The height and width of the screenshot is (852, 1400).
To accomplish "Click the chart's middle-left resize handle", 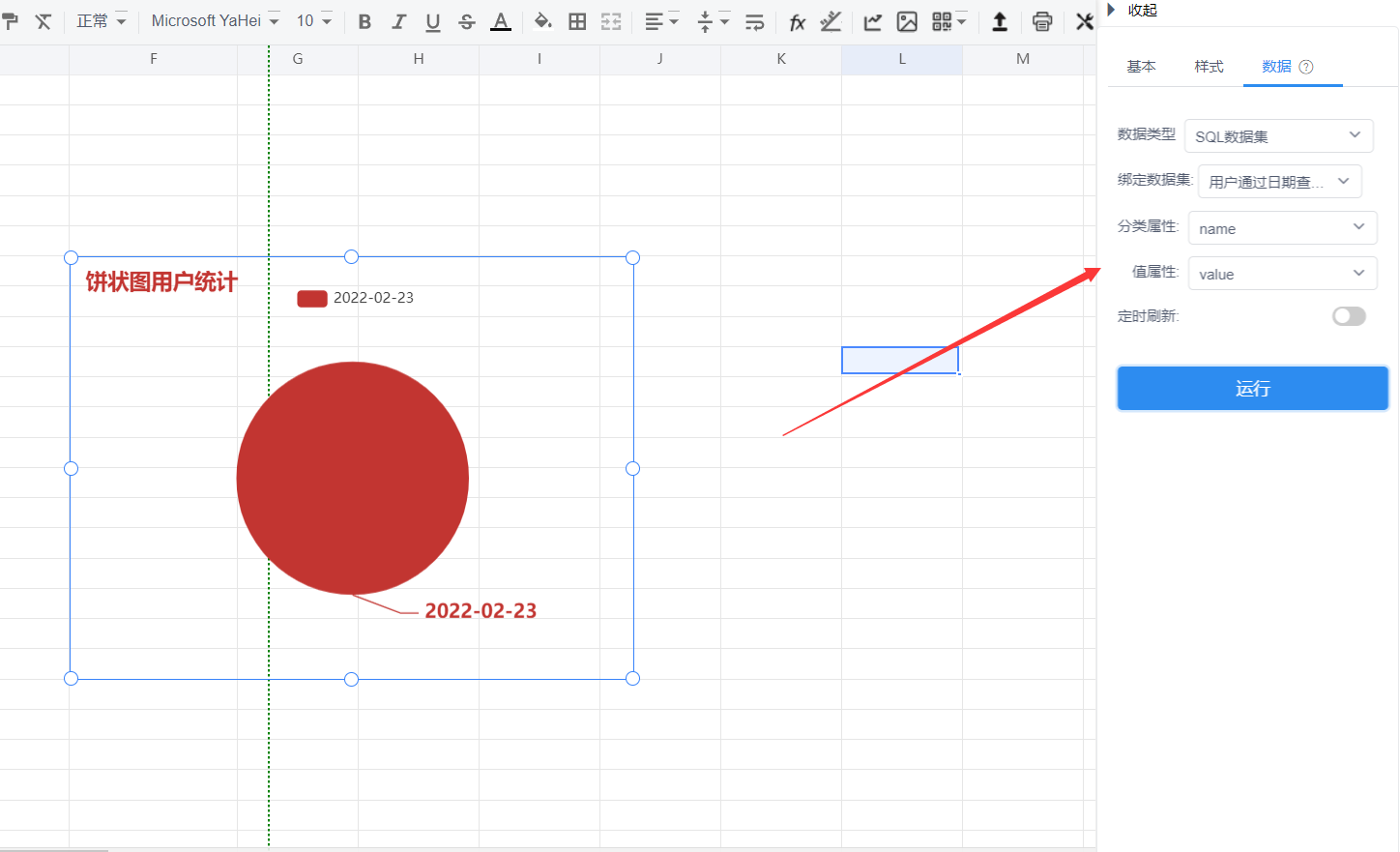I will pos(71,468).
